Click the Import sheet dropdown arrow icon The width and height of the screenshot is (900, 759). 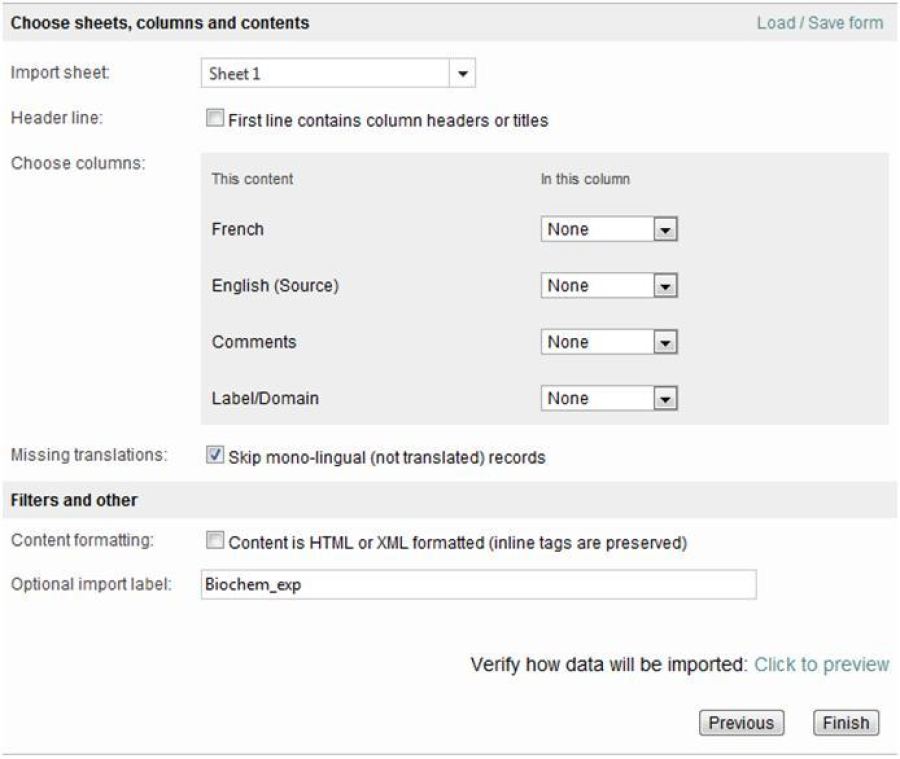click(462, 72)
